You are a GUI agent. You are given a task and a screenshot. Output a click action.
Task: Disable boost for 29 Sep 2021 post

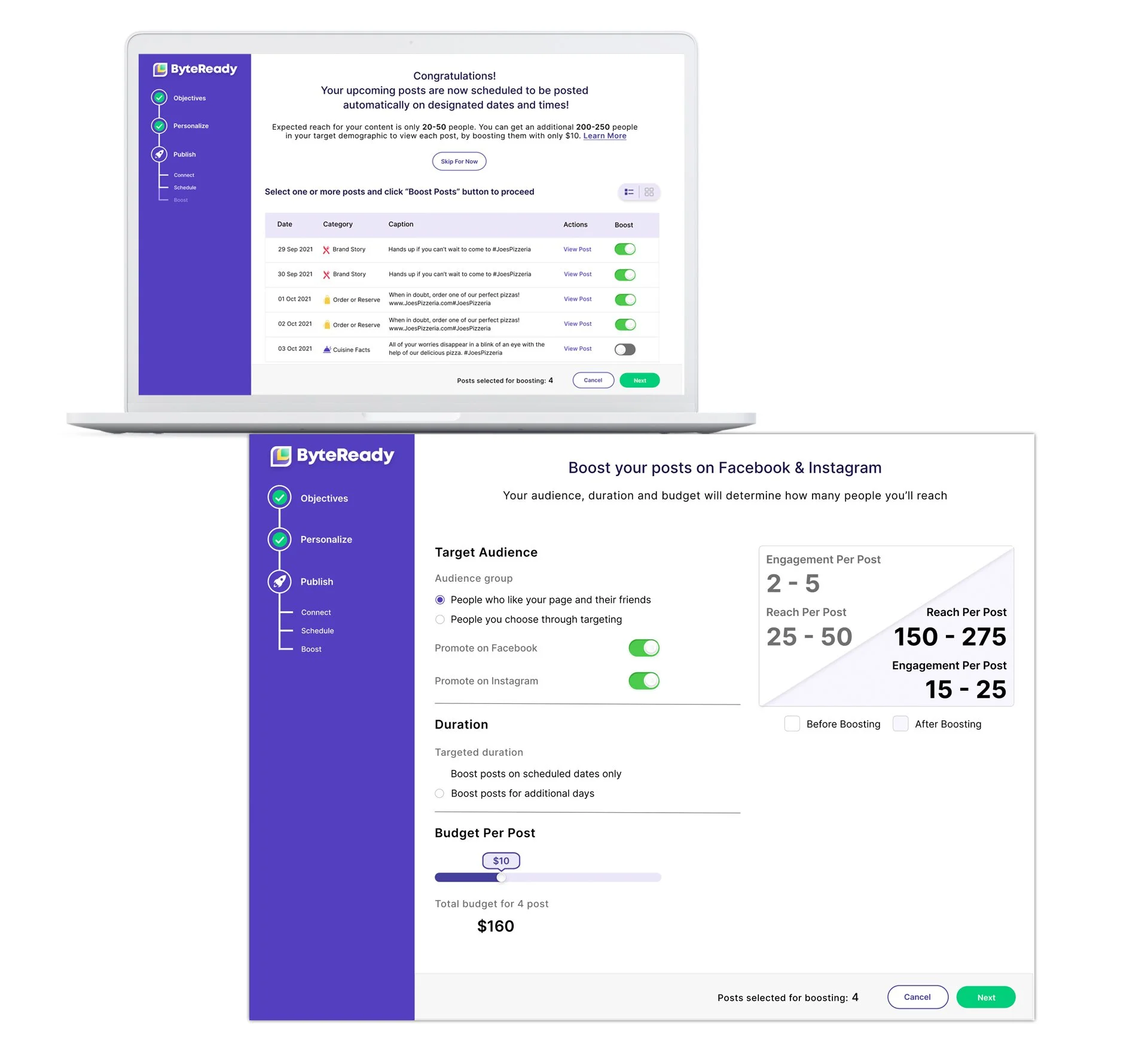(625, 249)
